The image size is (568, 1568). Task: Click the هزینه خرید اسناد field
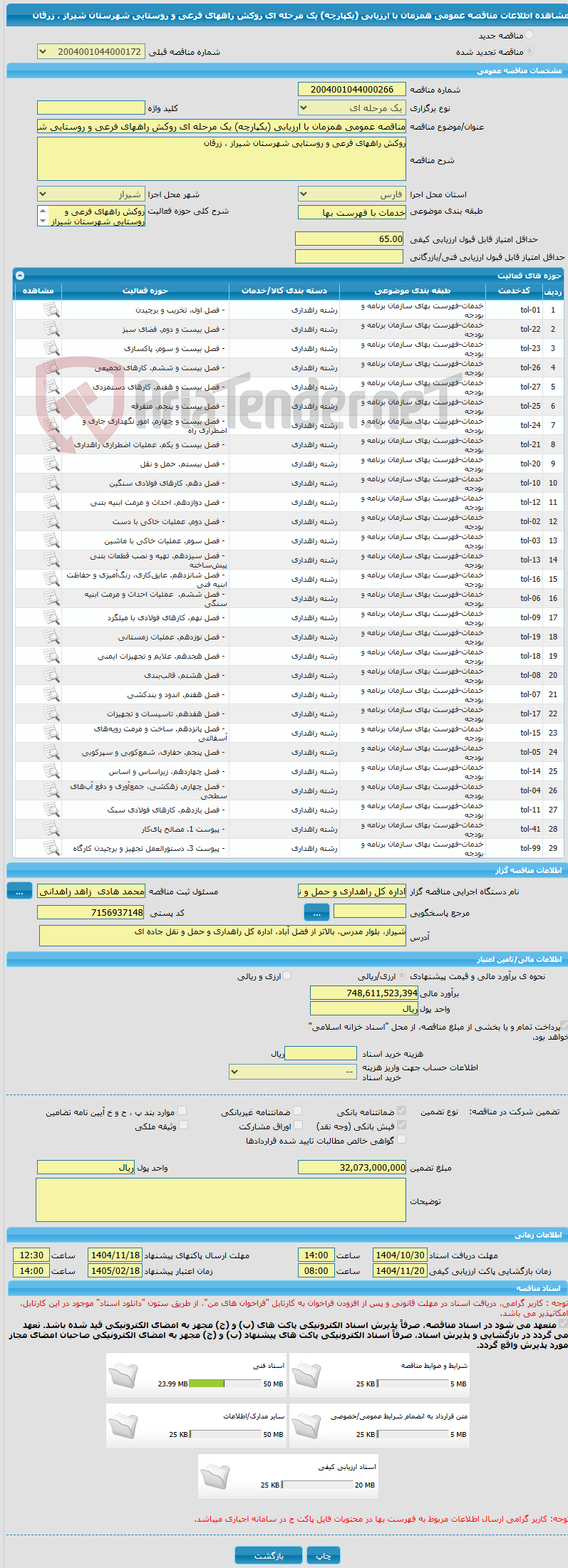[320, 1053]
